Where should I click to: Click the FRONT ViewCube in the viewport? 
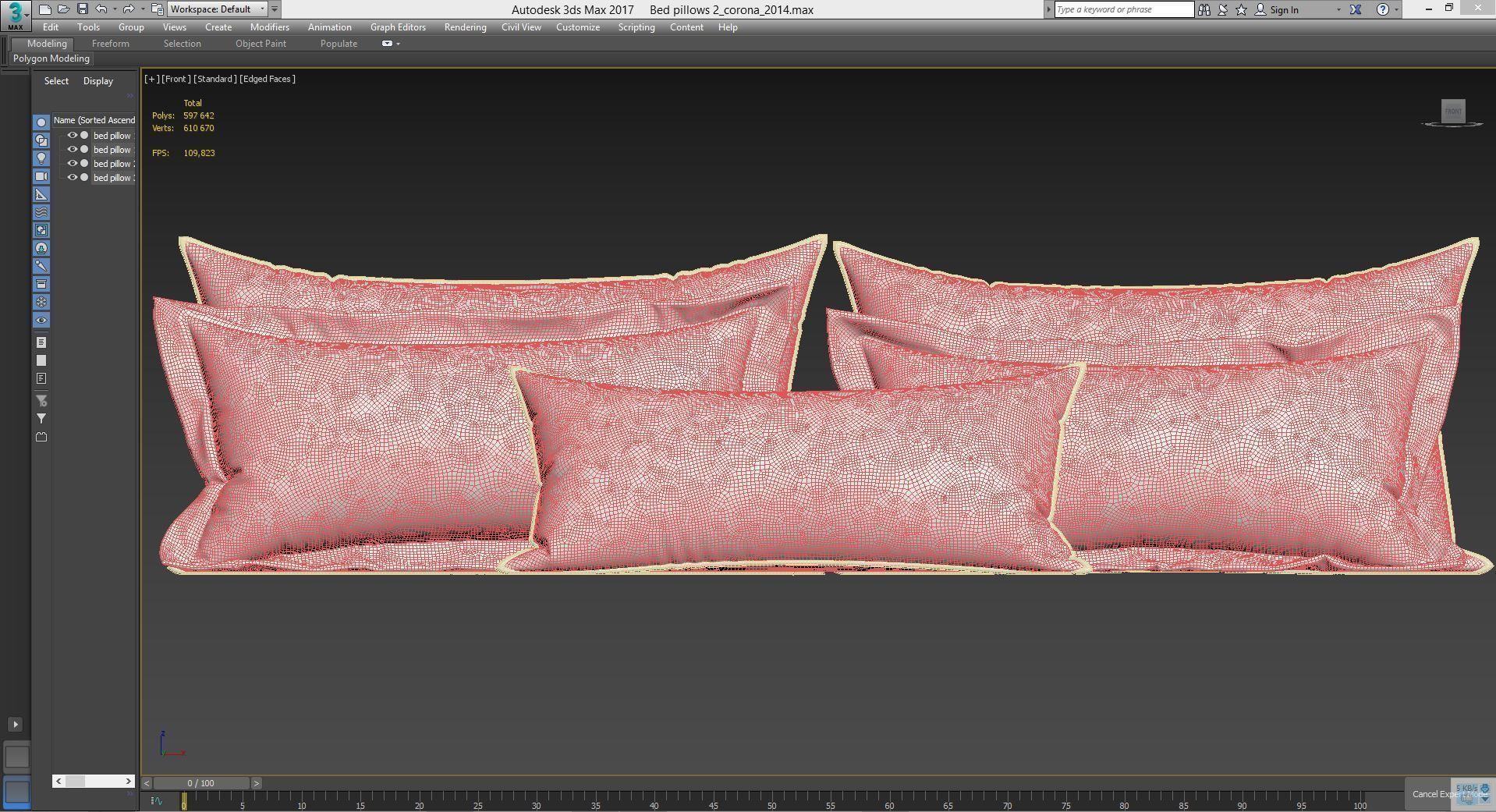(x=1453, y=111)
